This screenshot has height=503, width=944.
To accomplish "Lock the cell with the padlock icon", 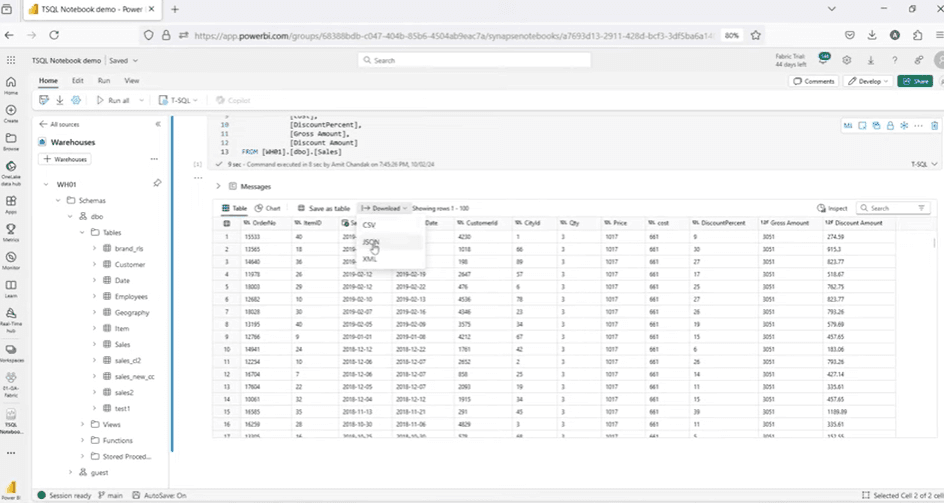I will point(890,125).
